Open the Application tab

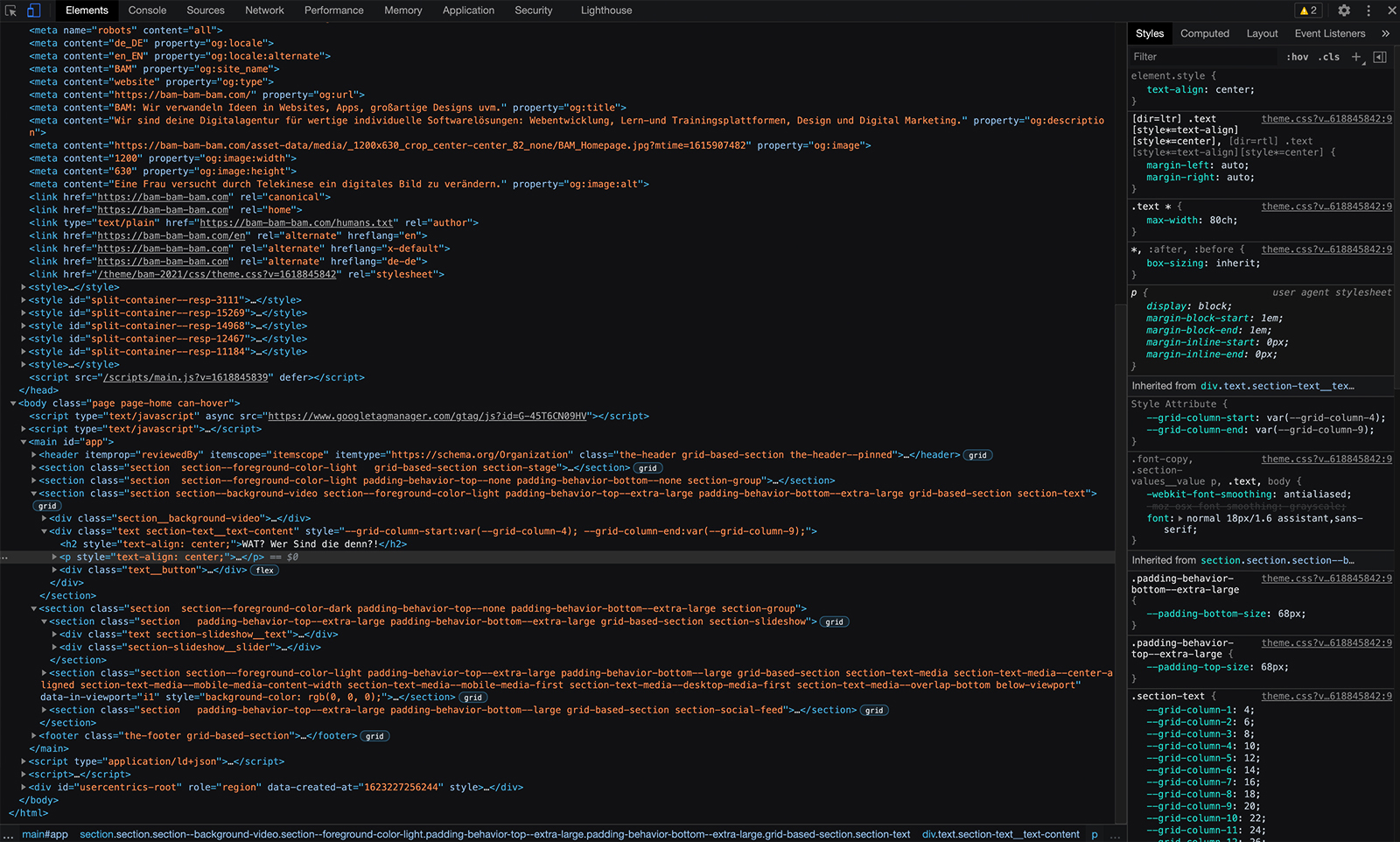click(468, 11)
